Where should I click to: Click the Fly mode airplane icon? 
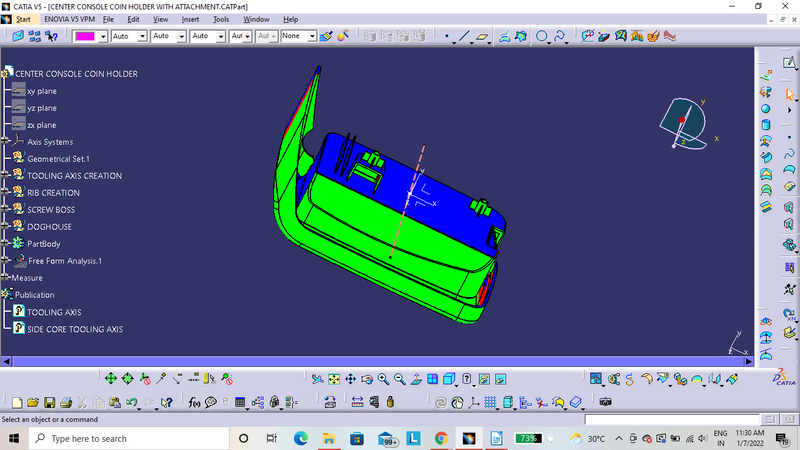click(317, 379)
